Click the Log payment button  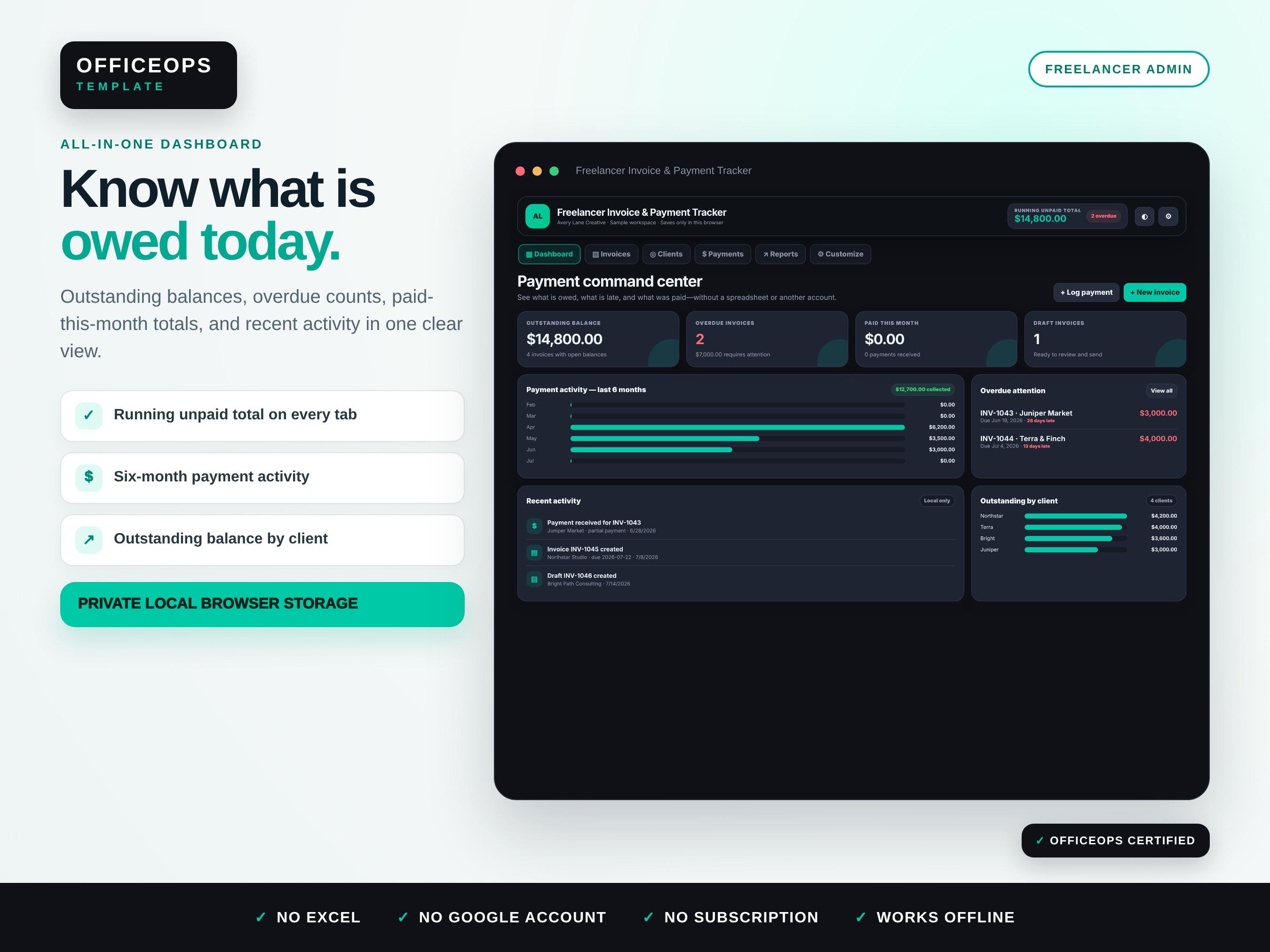tap(1086, 292)
